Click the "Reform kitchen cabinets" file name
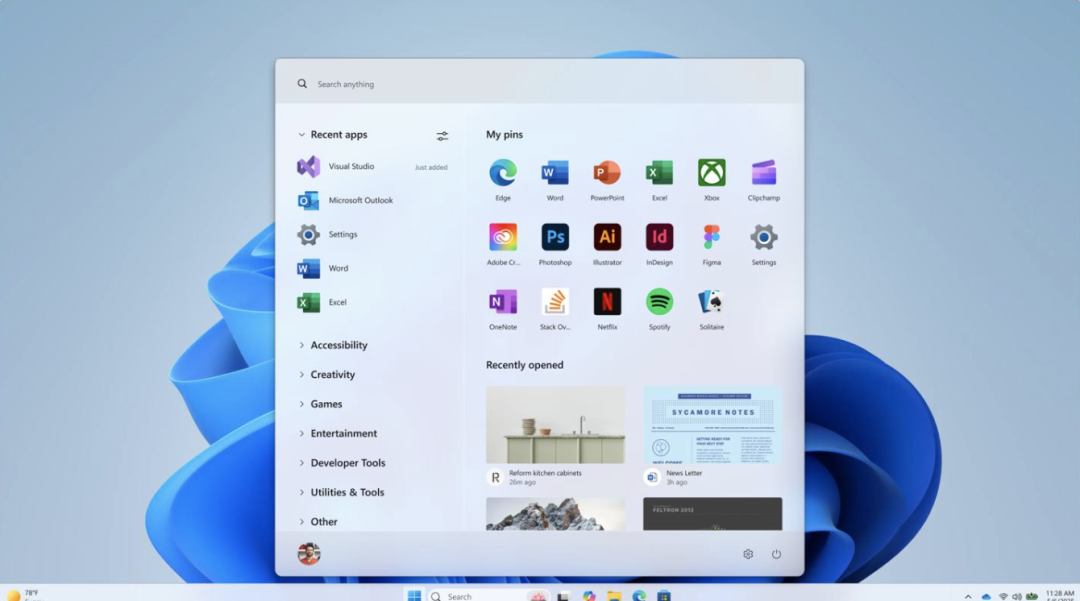The image size is (1080, 601). (545, 473)
